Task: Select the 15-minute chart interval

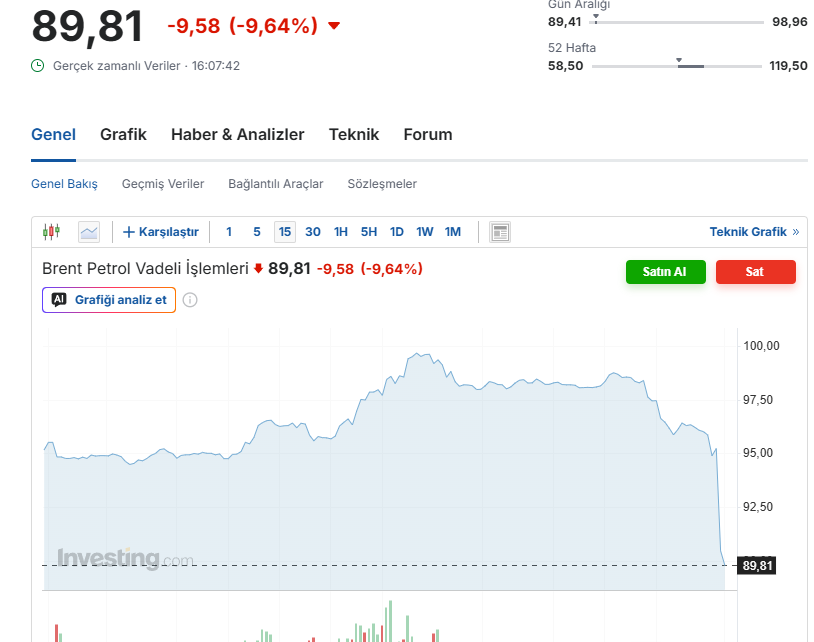Action: (285, 232)
